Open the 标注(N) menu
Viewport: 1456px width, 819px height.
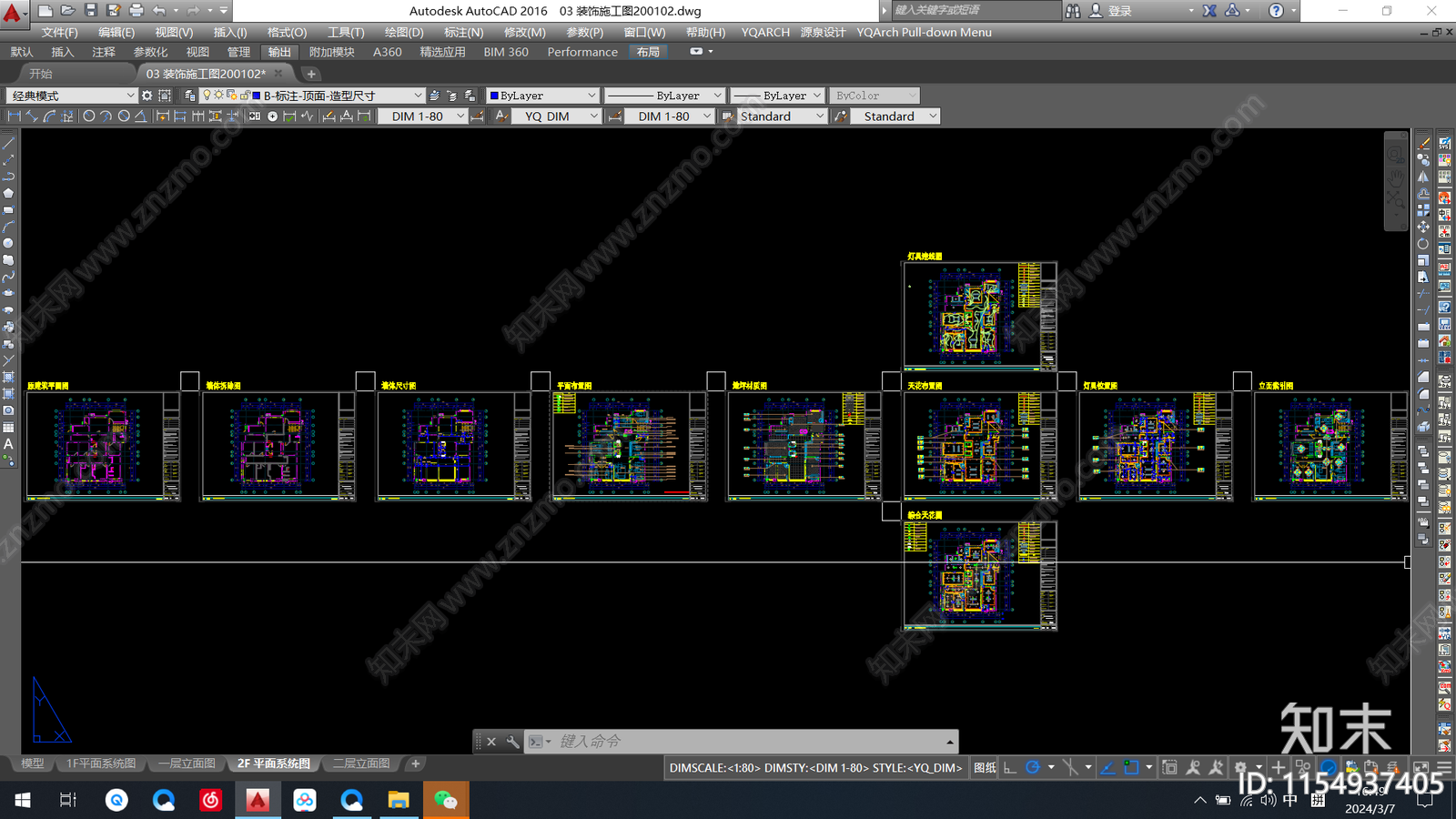pos(463,32)
